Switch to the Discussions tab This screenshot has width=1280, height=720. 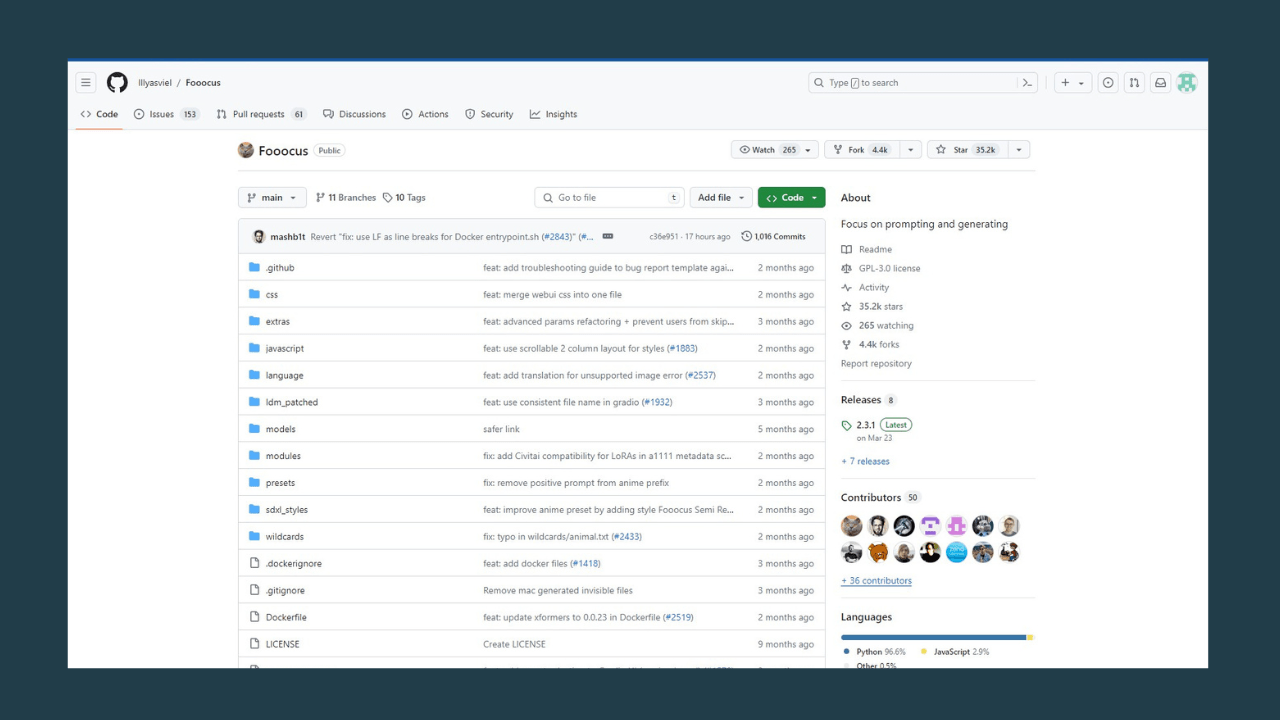[355, 114]
